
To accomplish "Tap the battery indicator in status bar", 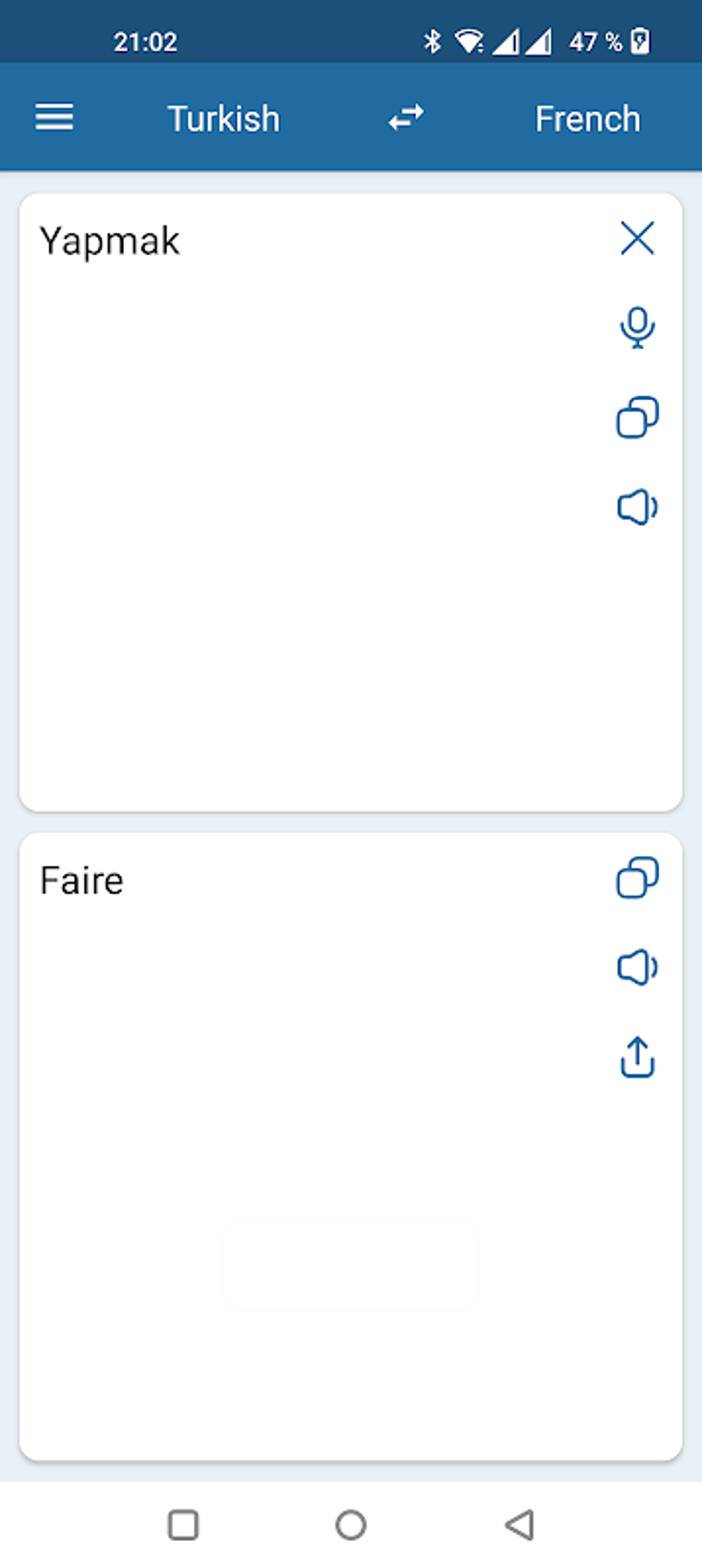I will point(640,42).
